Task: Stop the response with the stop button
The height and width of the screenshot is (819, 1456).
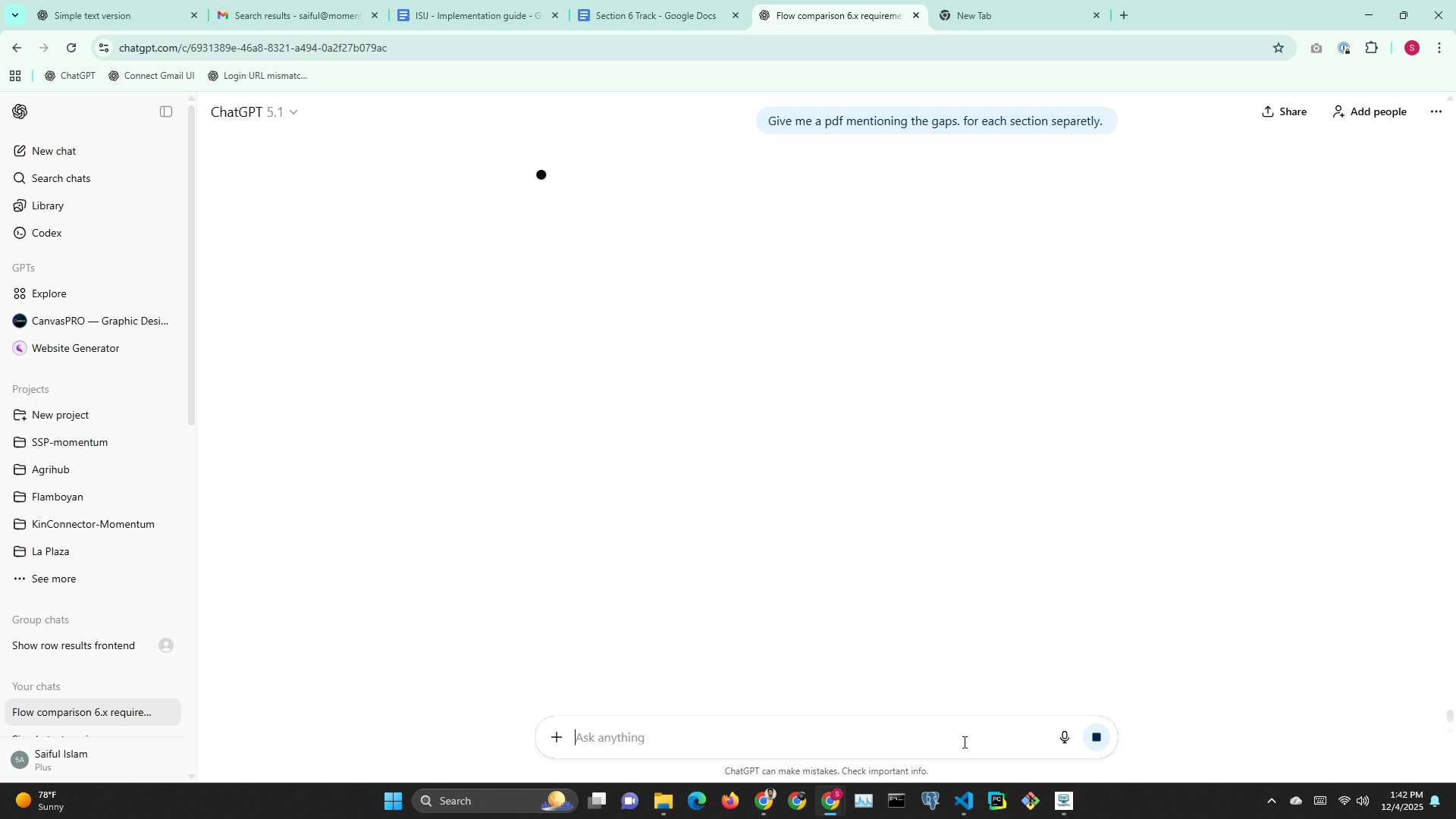Action: coord(1096,737)
